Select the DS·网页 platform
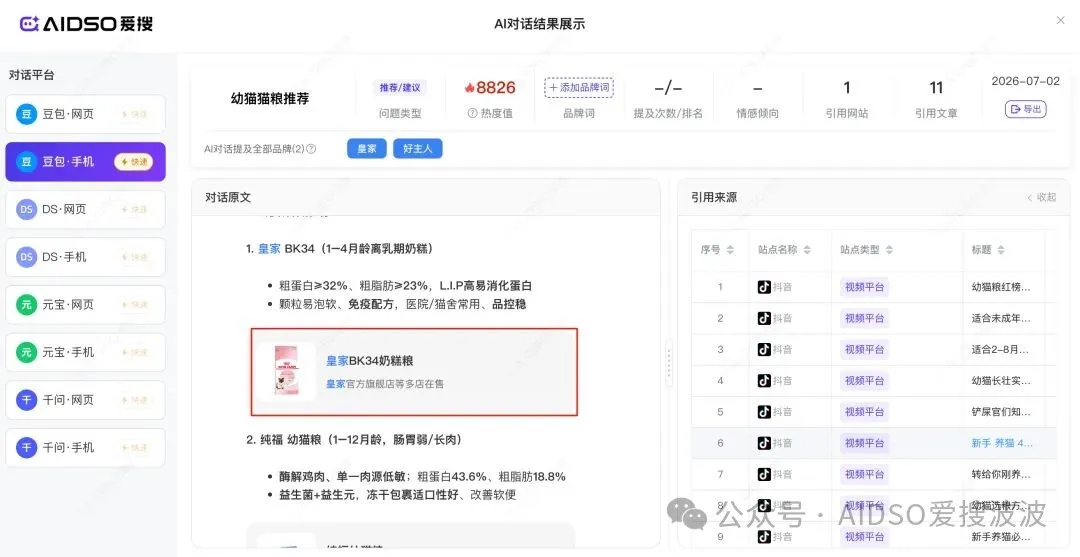1080x557 pixels. pyautogui.click(x=85, y=209)
